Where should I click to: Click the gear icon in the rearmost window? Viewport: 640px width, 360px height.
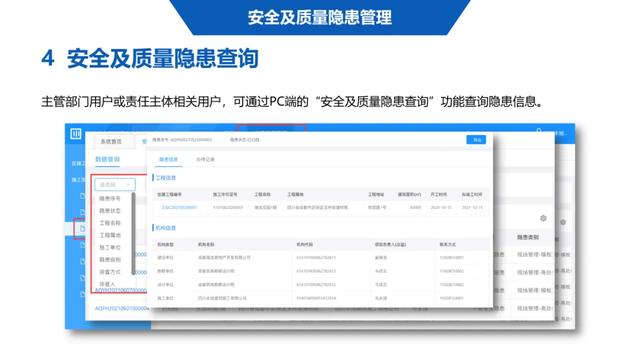(563, 222)
